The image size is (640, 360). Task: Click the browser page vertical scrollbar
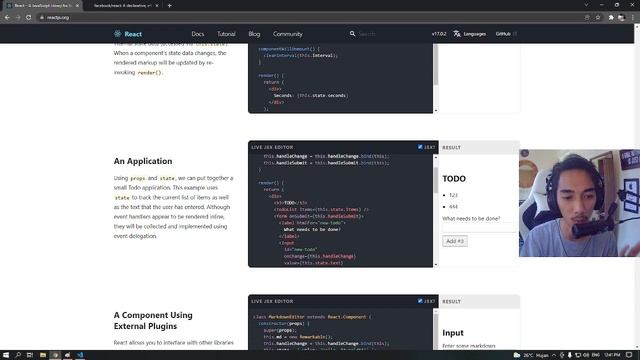(x=637, y=186)
